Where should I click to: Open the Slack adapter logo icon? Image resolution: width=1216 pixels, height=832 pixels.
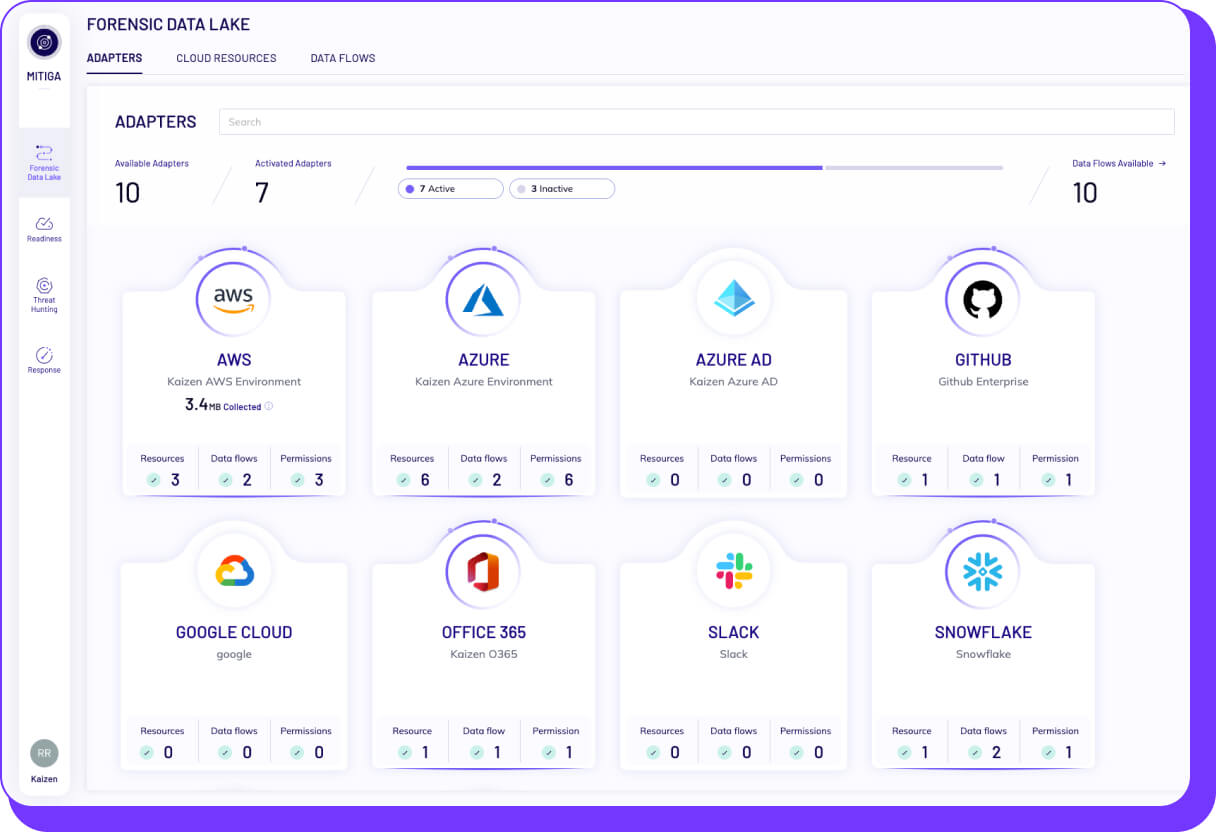click(x=733, y=570)
